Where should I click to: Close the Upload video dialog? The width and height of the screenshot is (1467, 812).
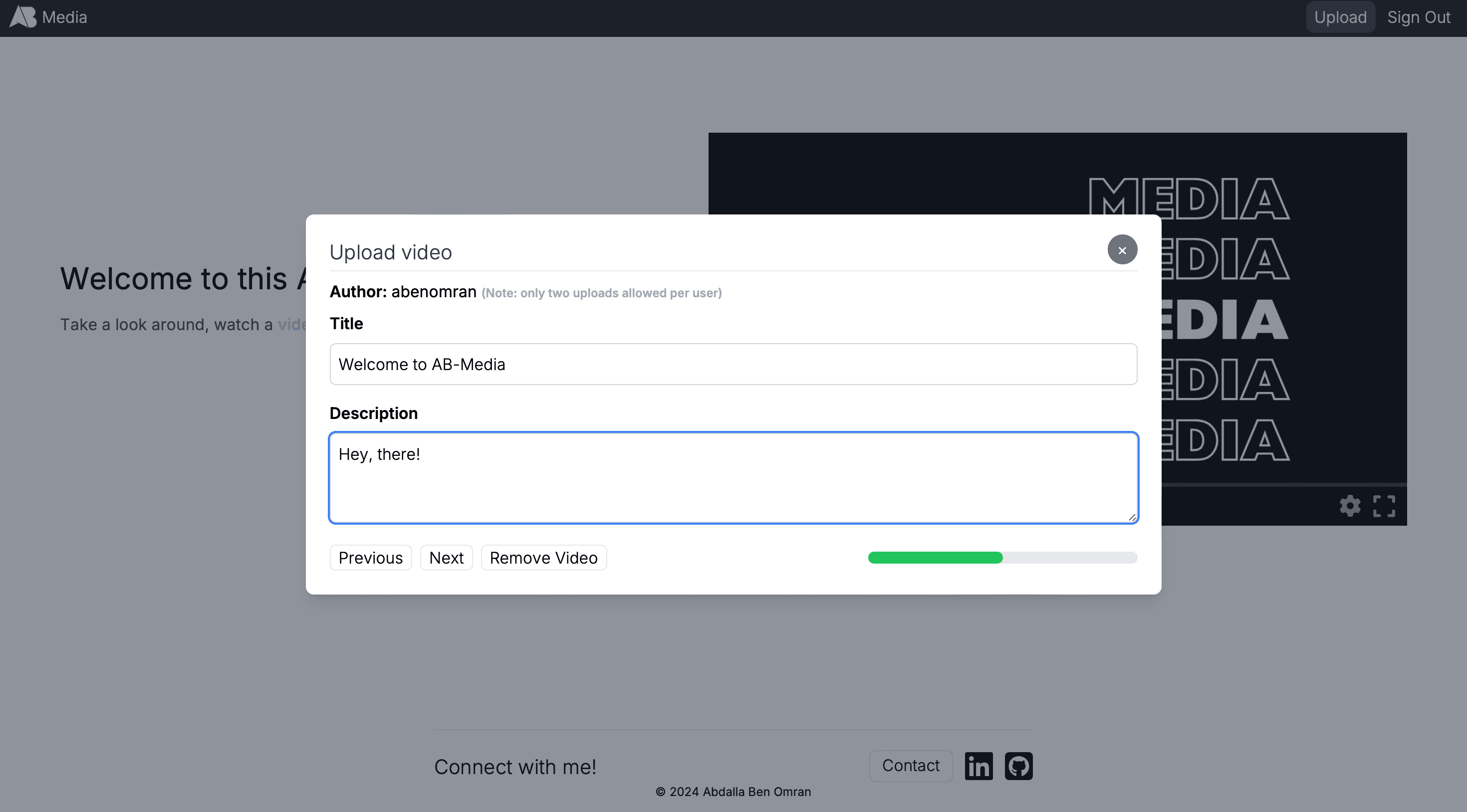(x=1122, y=250)
